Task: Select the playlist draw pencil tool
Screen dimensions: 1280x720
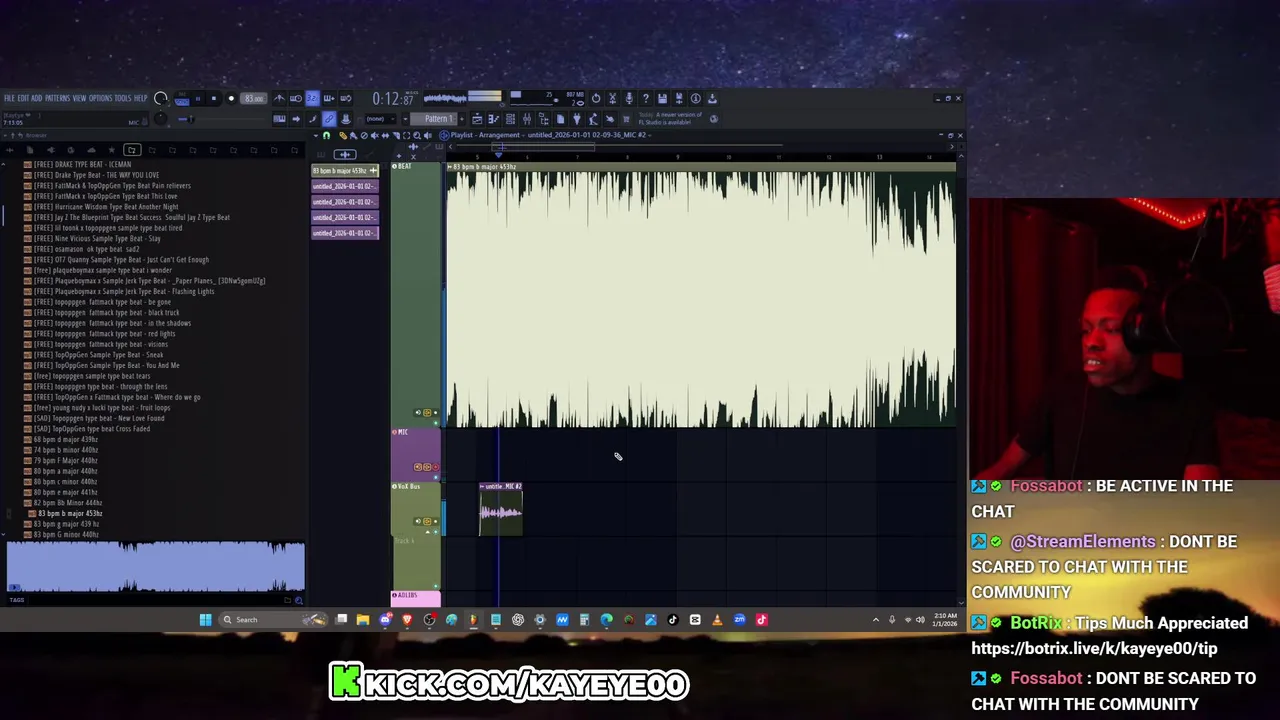Action: coord(343,135)
